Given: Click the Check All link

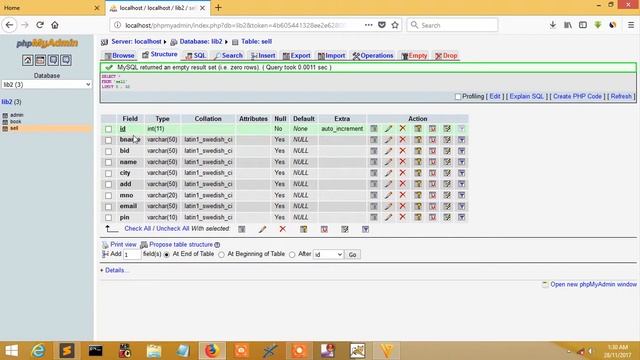Looking at the screenshot, I should [138, 229].
